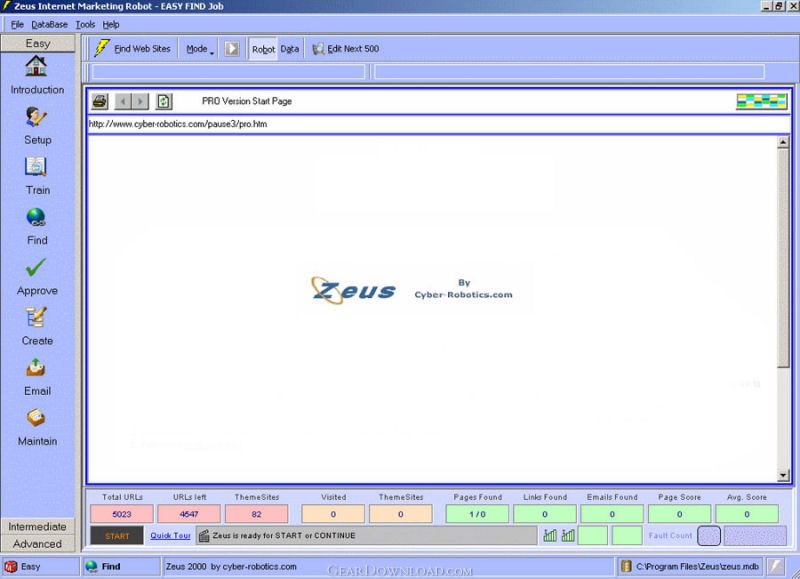Select the Train book icon

tap(36, 167)
